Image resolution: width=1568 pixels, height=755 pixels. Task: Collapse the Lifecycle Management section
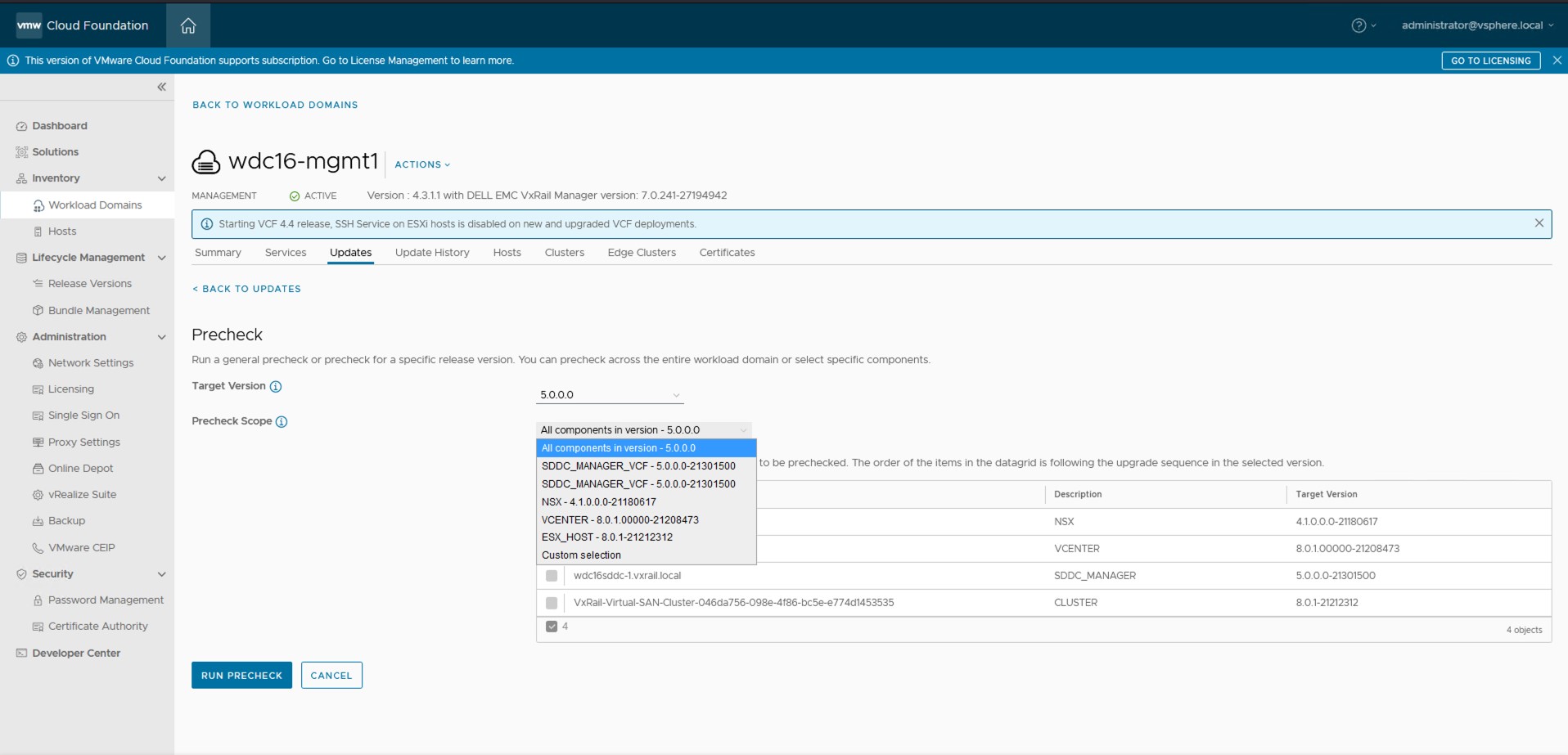(x=161, y=258)
